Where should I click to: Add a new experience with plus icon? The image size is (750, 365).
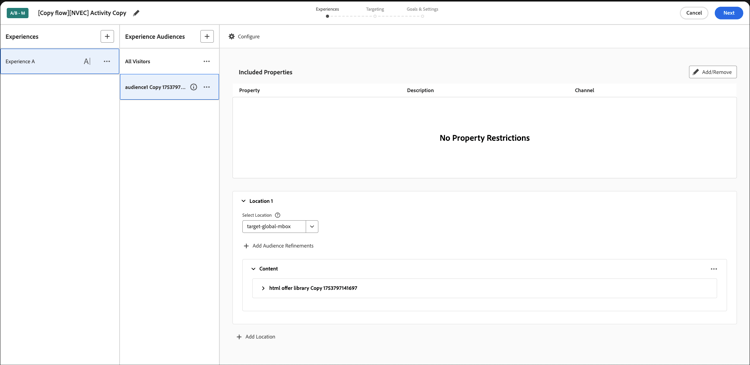[x=107, y=36]
